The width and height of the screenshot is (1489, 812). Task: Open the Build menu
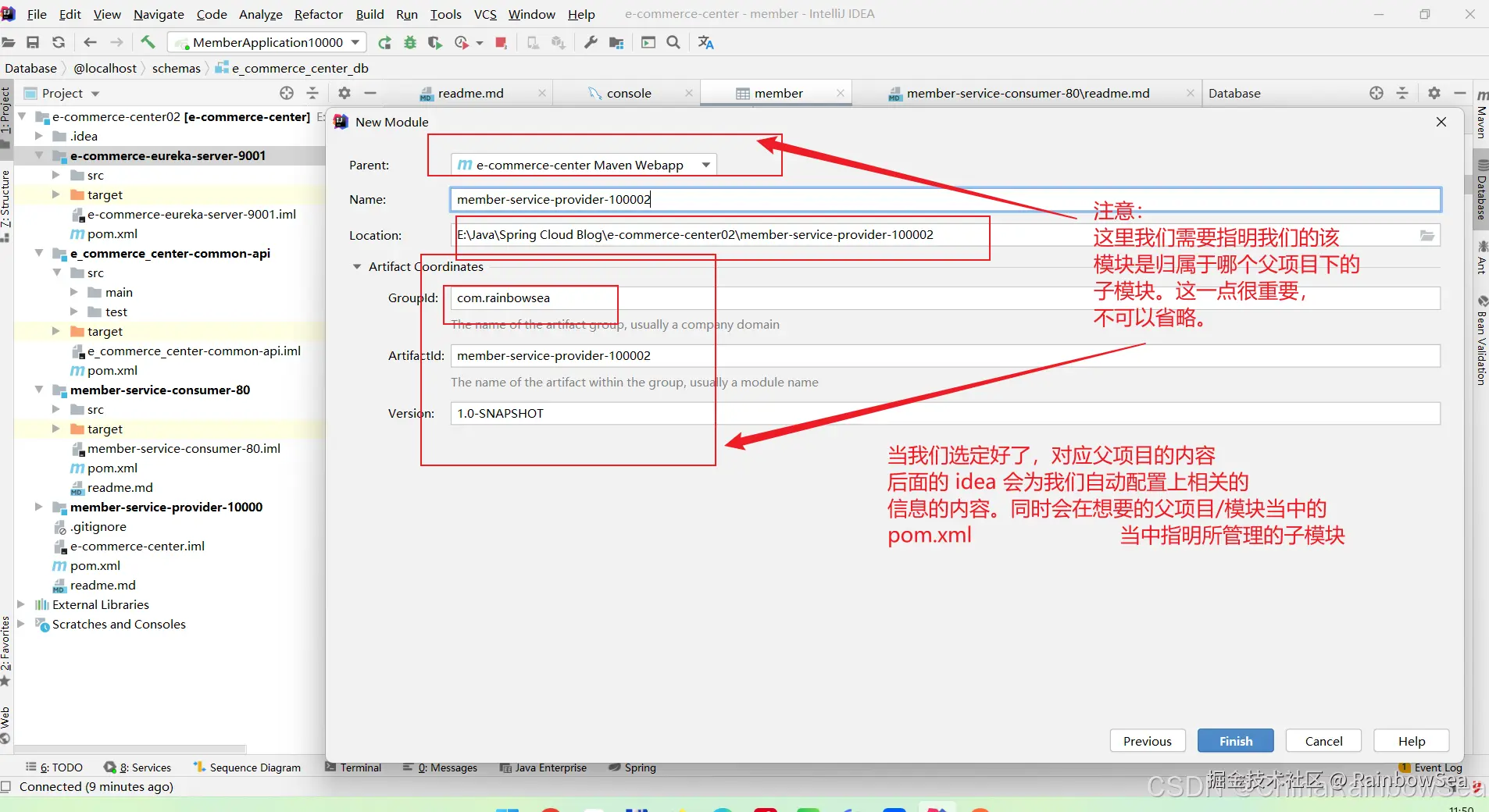click(x=370, y=14)
